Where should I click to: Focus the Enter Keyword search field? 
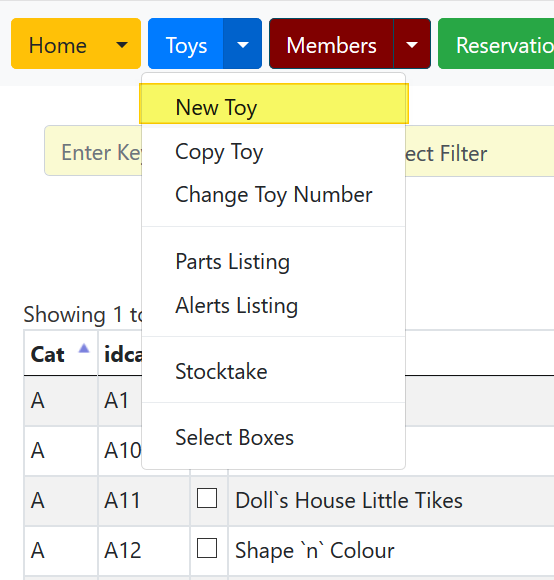(93, 151)
